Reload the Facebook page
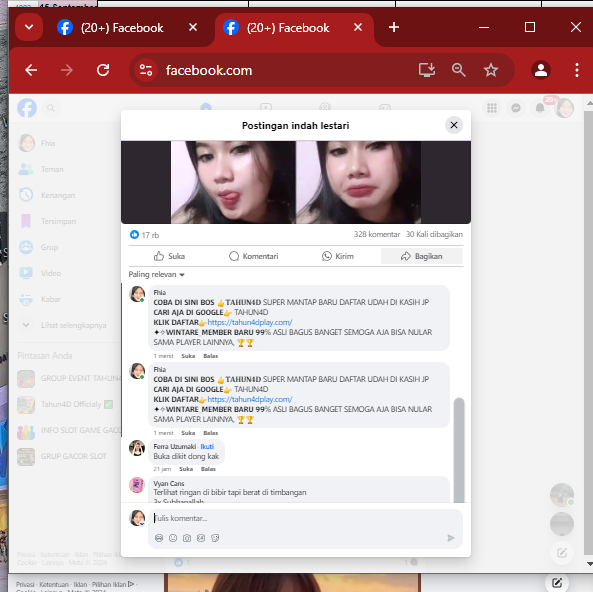 103,70
